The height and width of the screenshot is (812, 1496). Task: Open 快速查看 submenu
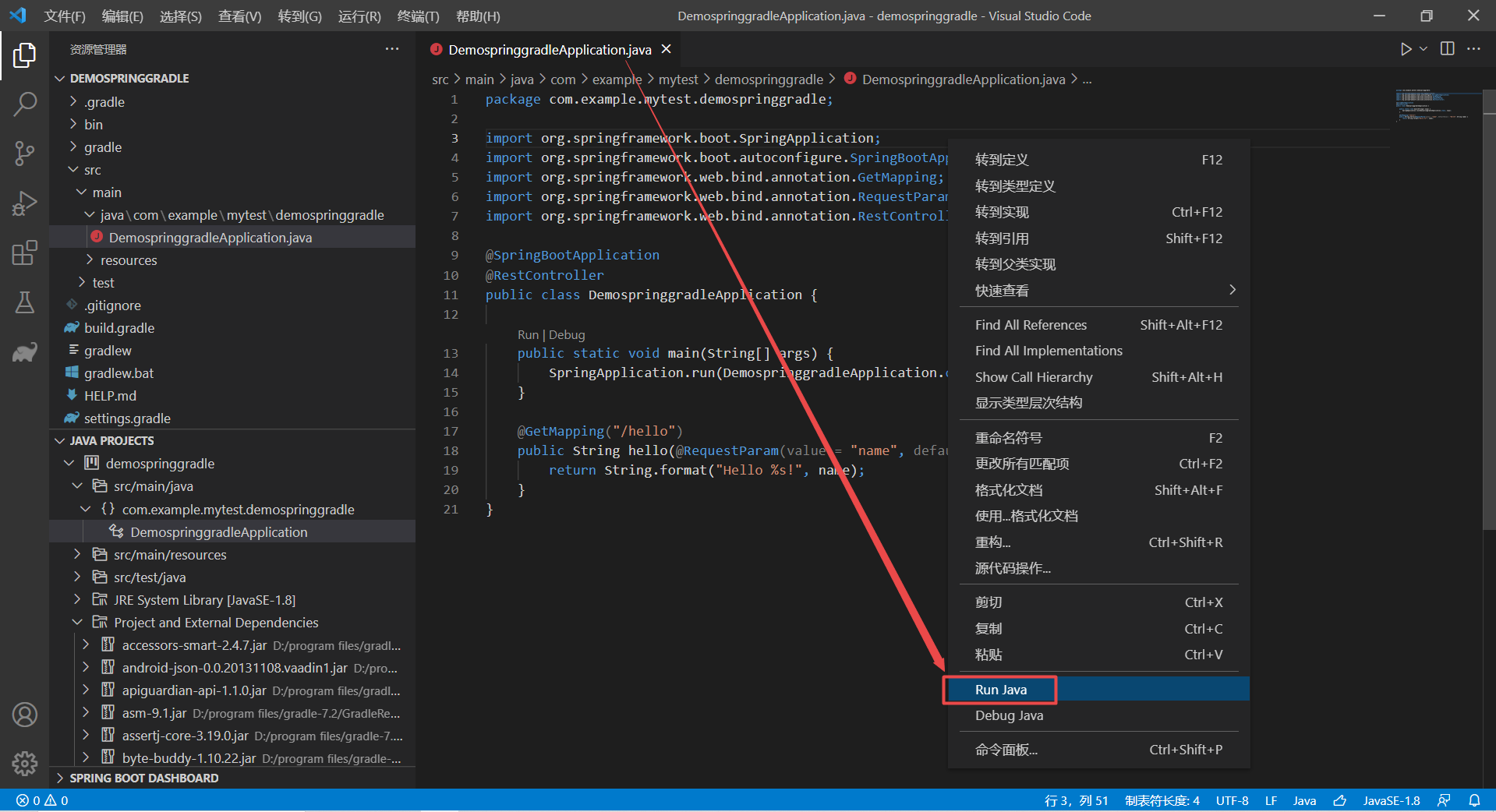[x=1098, y=291]
